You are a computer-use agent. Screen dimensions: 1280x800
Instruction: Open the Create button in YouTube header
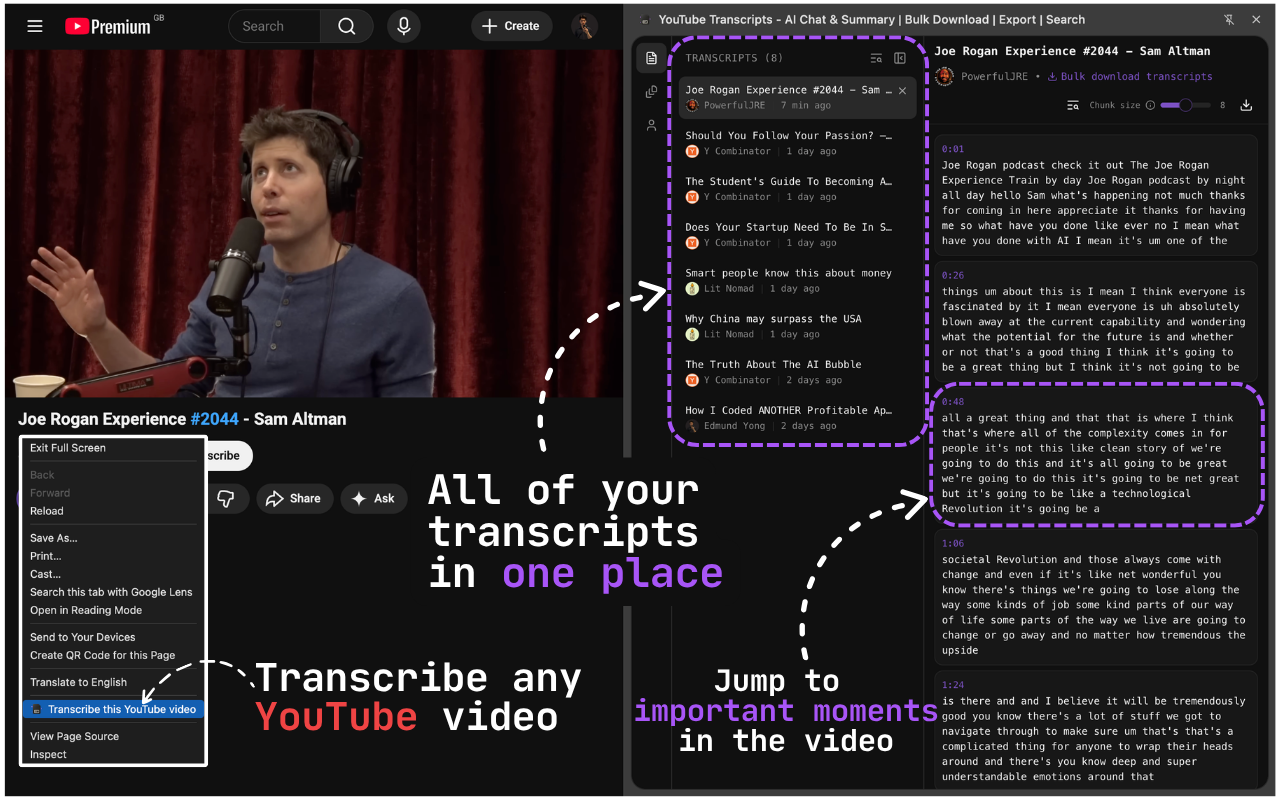tap(511, 27)
